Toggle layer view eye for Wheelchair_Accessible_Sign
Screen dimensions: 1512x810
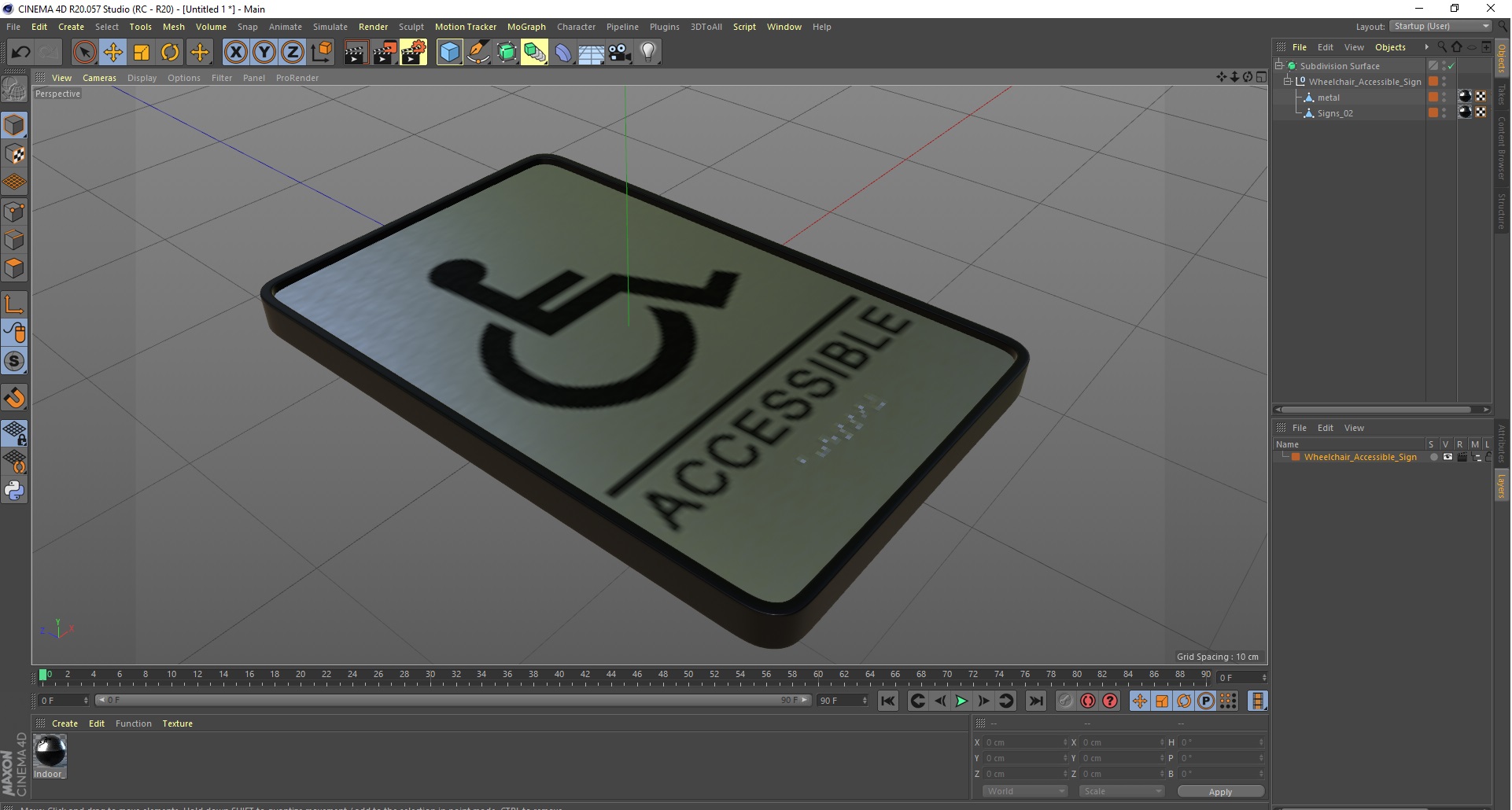tap(1447, 457)
